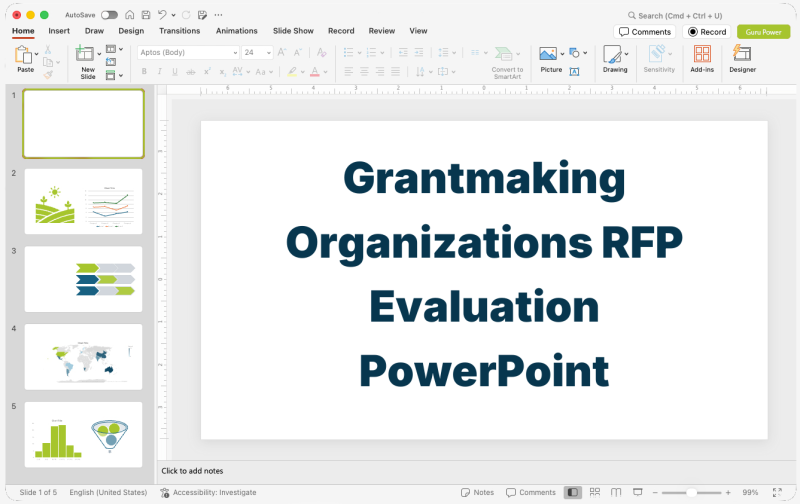Viewport: 800px width, 504px height.
Task: Switch to Slide Sorter view in status bar
Action: [x=595, y=492]
